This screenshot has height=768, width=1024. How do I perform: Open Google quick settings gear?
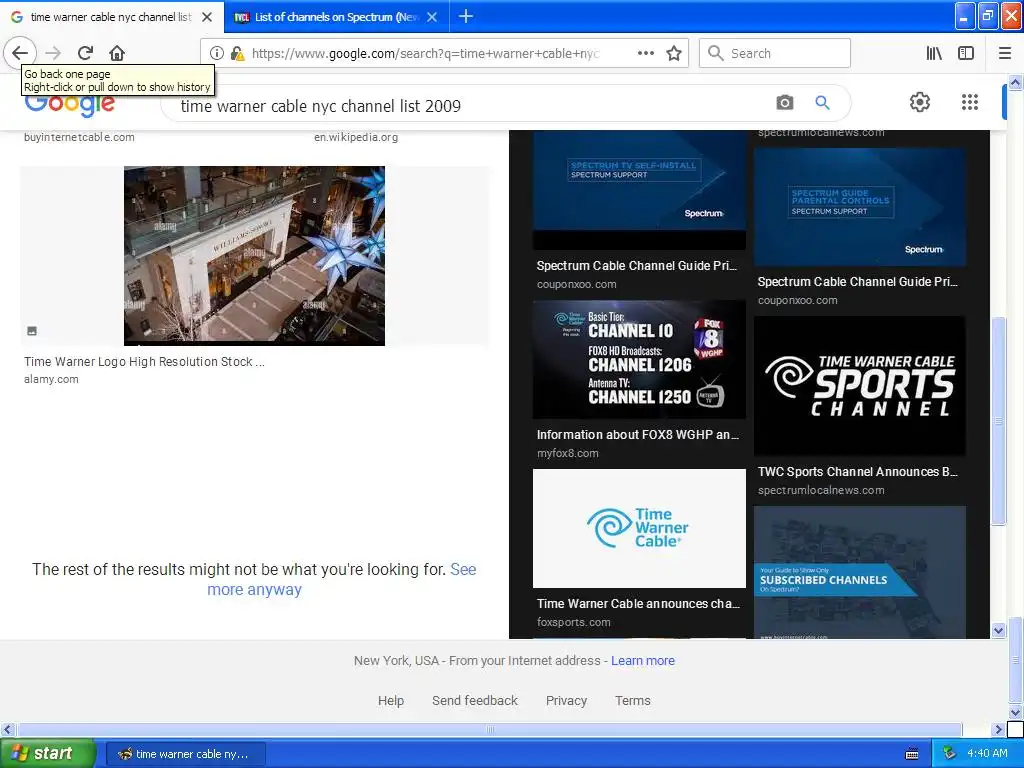tap(920, 102)
